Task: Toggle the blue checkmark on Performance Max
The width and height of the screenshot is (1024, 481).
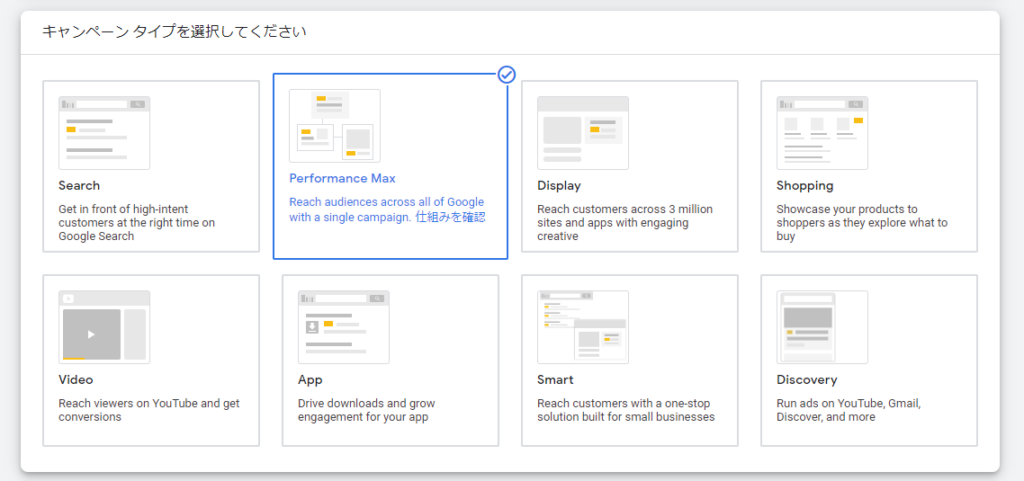Action: (507, 74)
